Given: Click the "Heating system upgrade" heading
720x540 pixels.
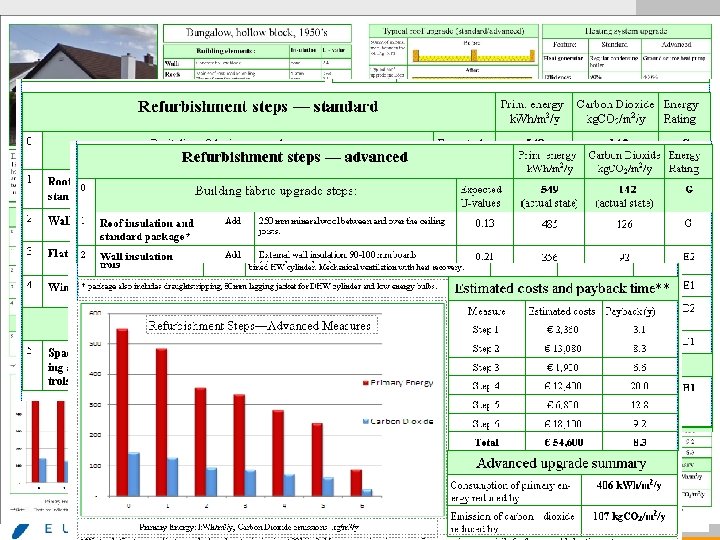Looking at the screenshot, I should click(626, 31).
